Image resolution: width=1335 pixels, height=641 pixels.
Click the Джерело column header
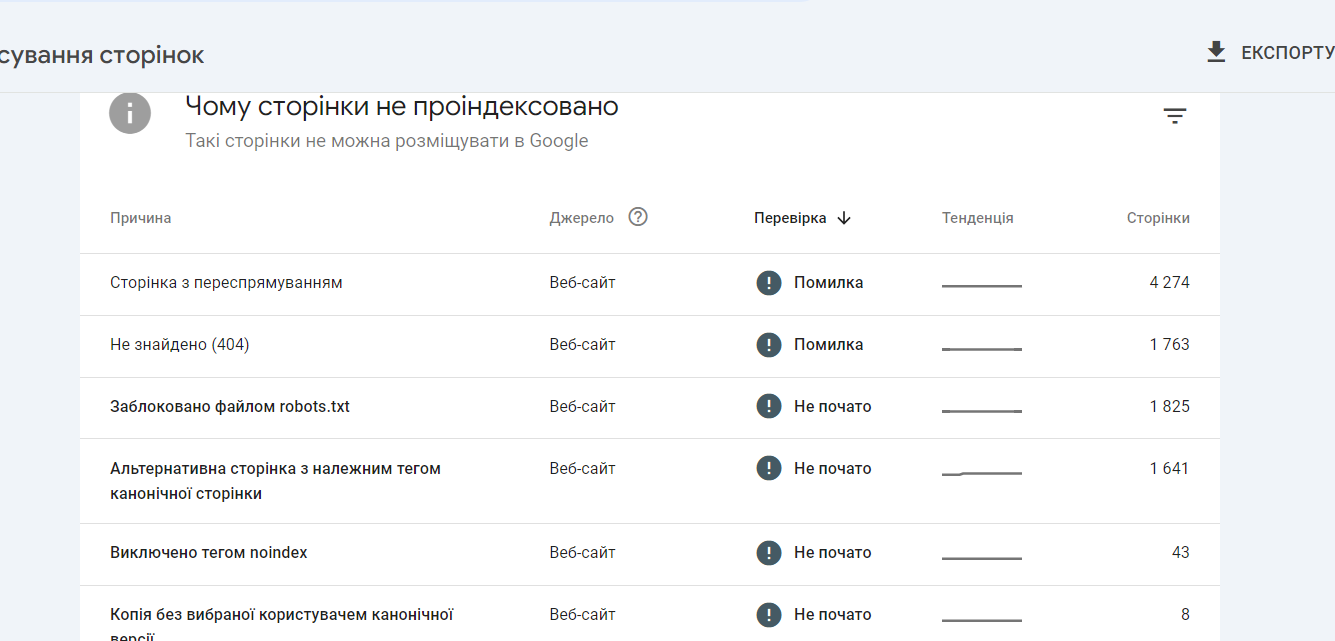tap(581, 218)
